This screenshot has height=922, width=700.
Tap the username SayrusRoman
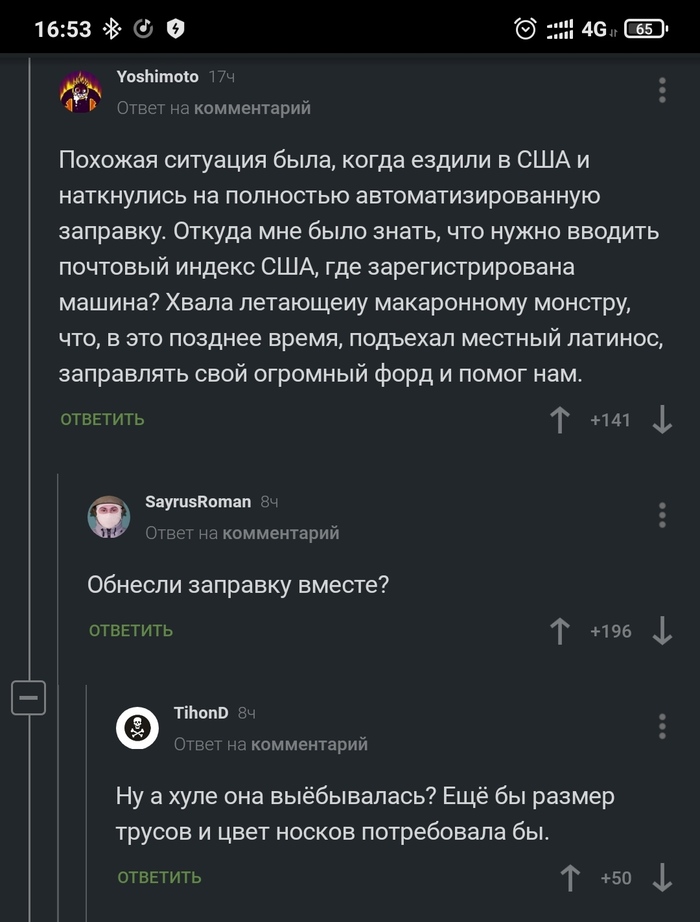pos(198,501)
